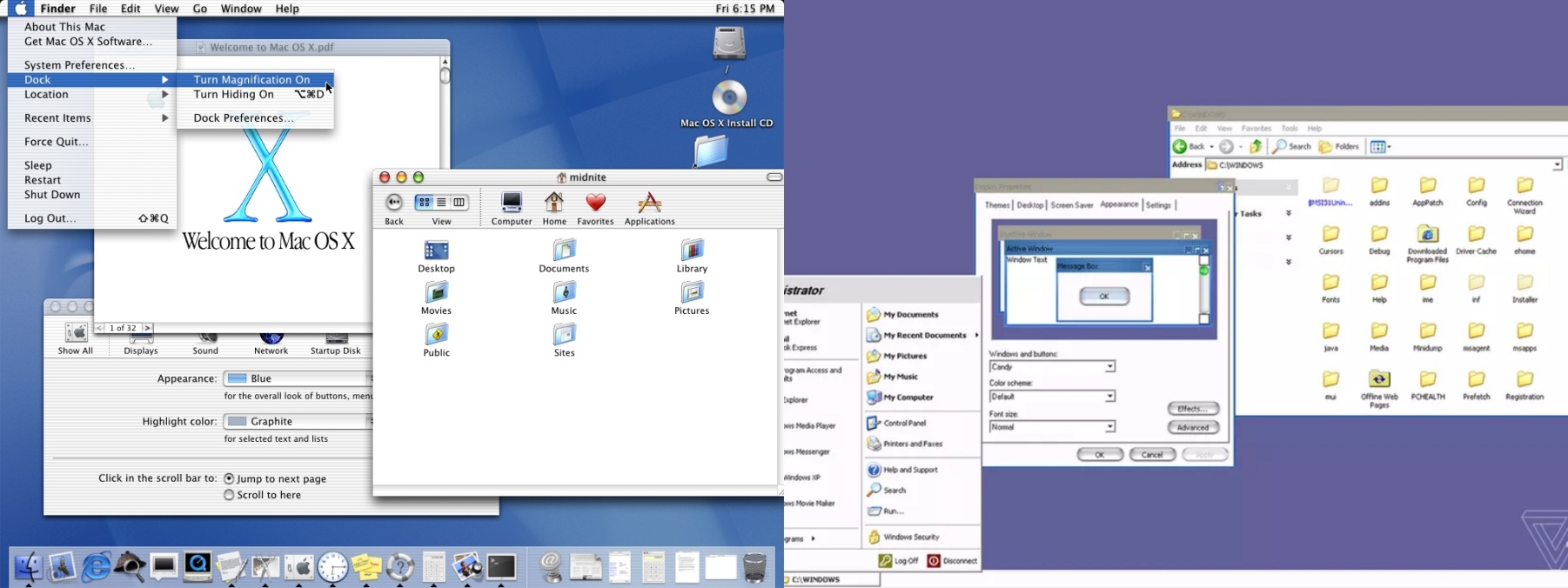Open Font size Normal dropdown
Screen dimensions: 1568x588
point(1052,427)
